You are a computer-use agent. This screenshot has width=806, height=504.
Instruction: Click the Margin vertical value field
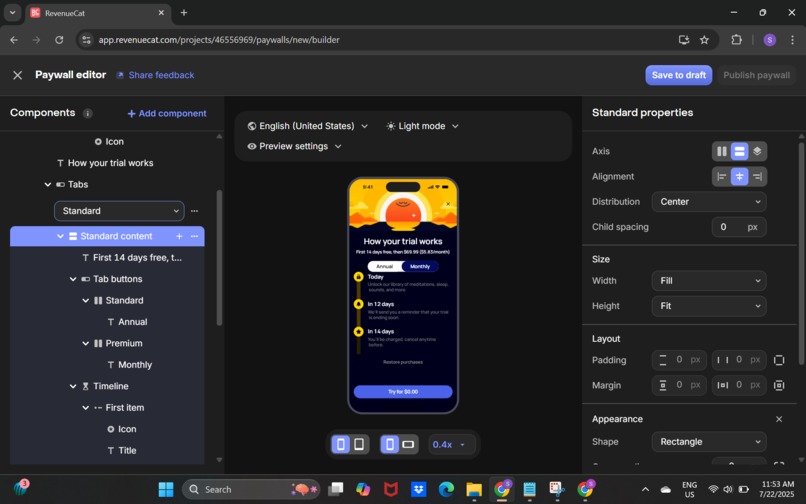(x=679, y=385)
